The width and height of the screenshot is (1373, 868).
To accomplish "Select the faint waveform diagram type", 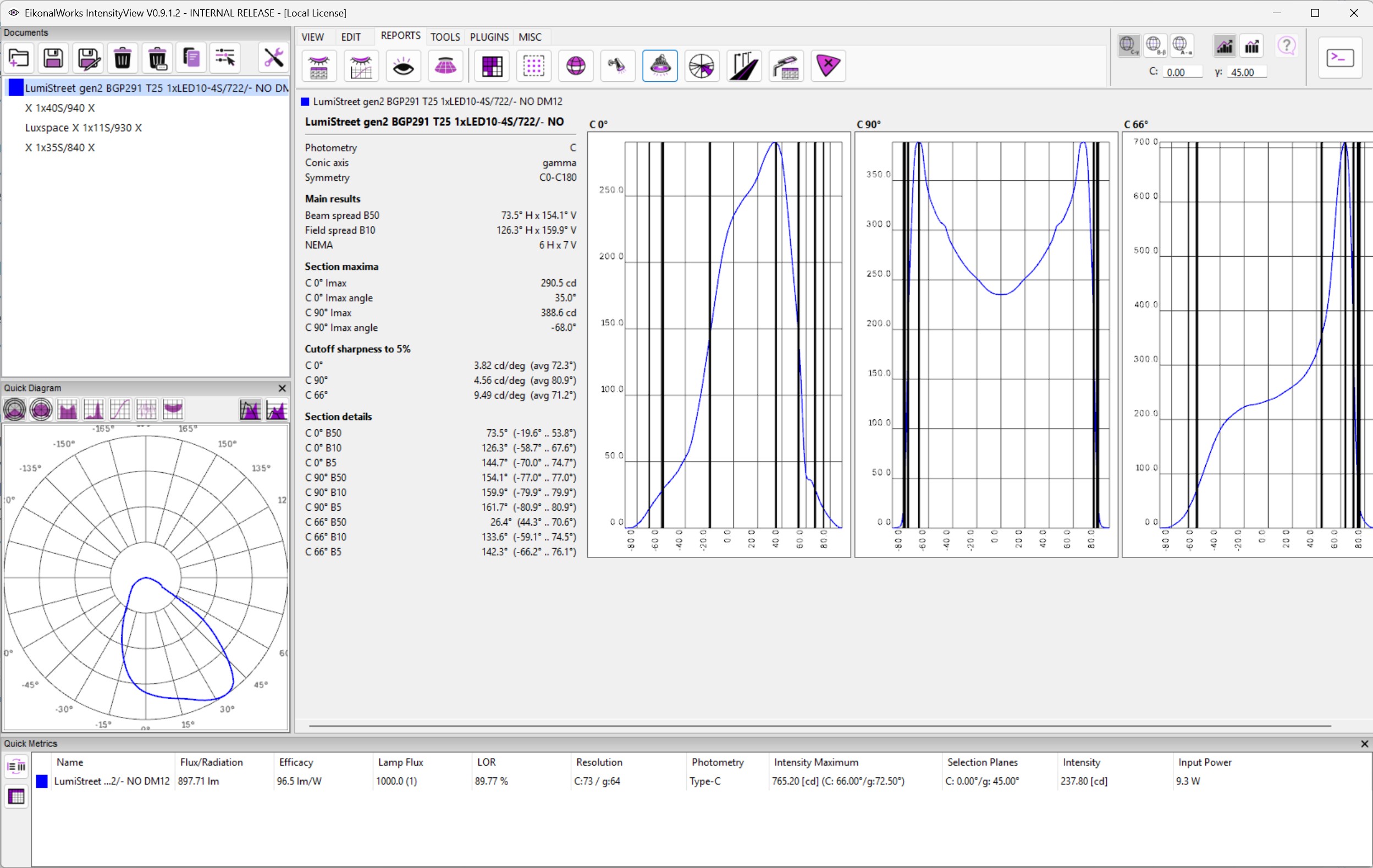I will (x=146, y=409).
